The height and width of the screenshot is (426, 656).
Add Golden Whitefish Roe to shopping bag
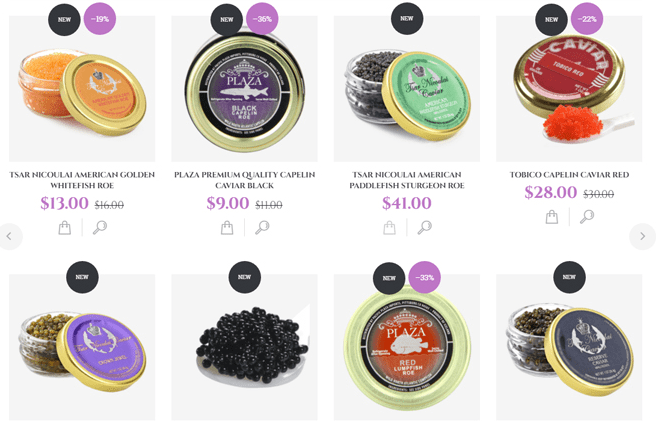click(x=64, y=228)
